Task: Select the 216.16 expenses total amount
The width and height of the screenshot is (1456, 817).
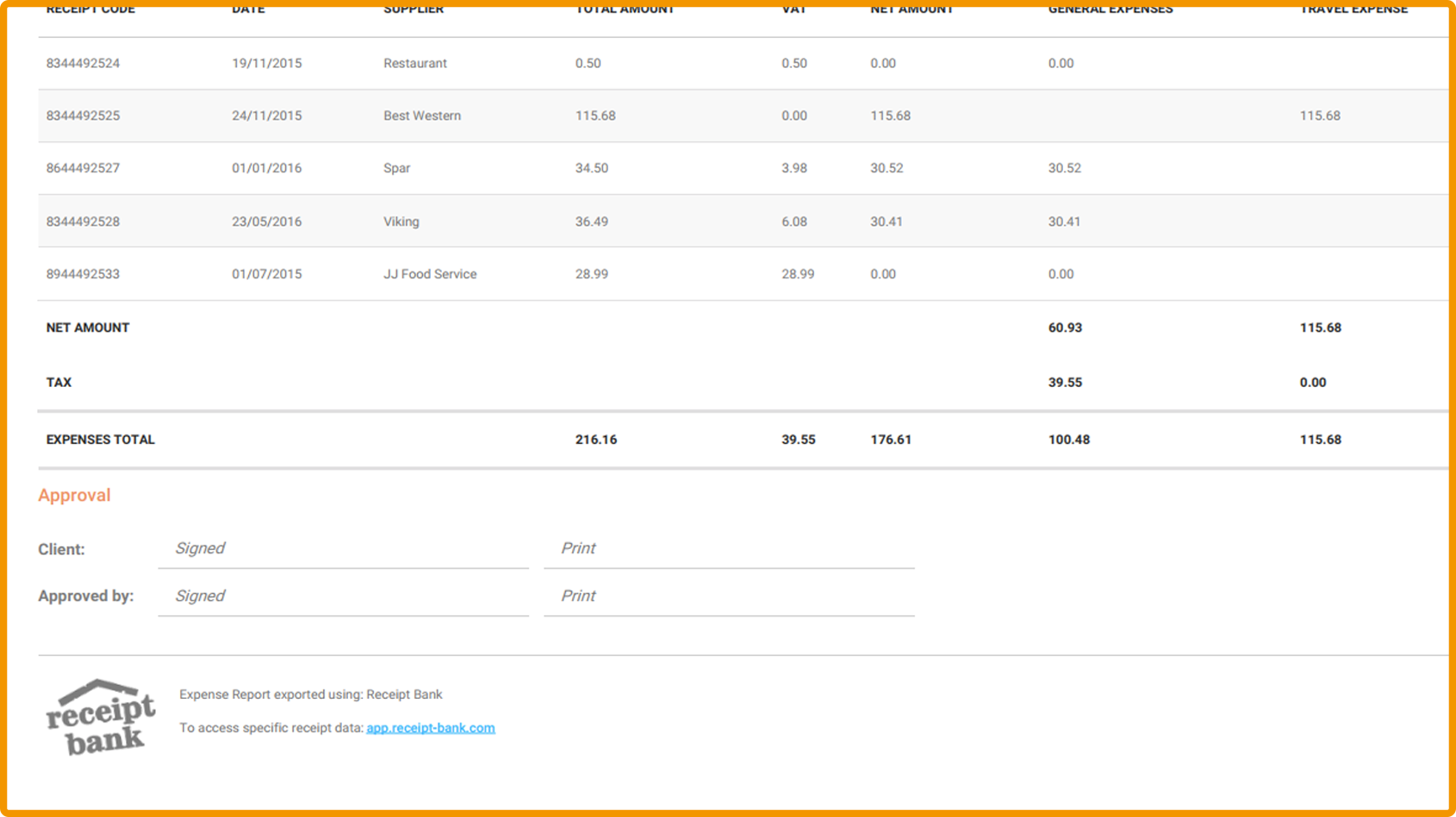Action: [596, 440]
